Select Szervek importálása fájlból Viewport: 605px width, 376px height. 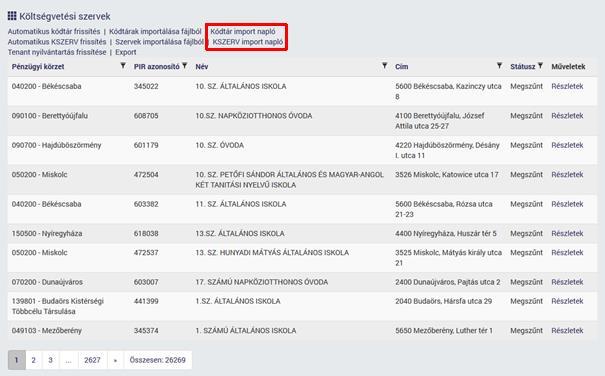click(159, 42)
